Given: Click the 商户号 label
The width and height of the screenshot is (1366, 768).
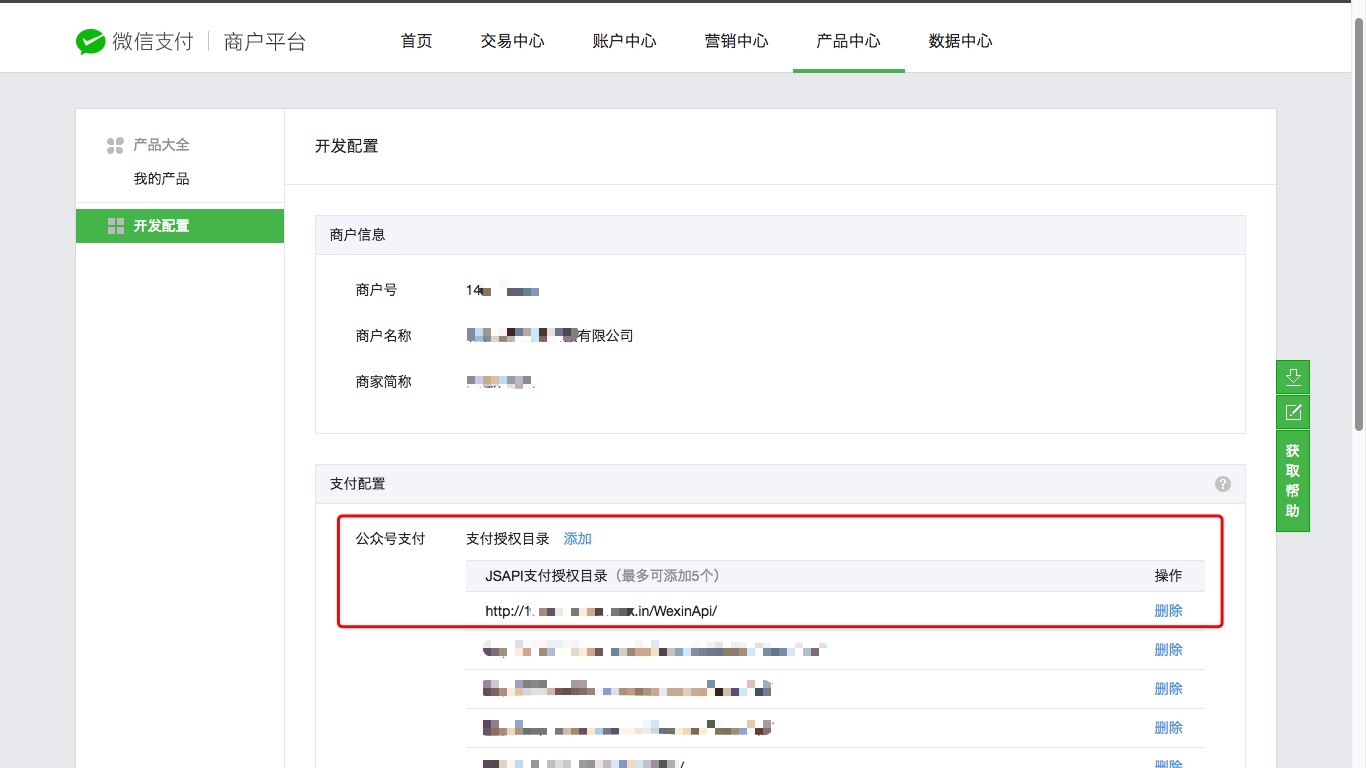Looking at the screenshot, I should [x=376, y=290].
